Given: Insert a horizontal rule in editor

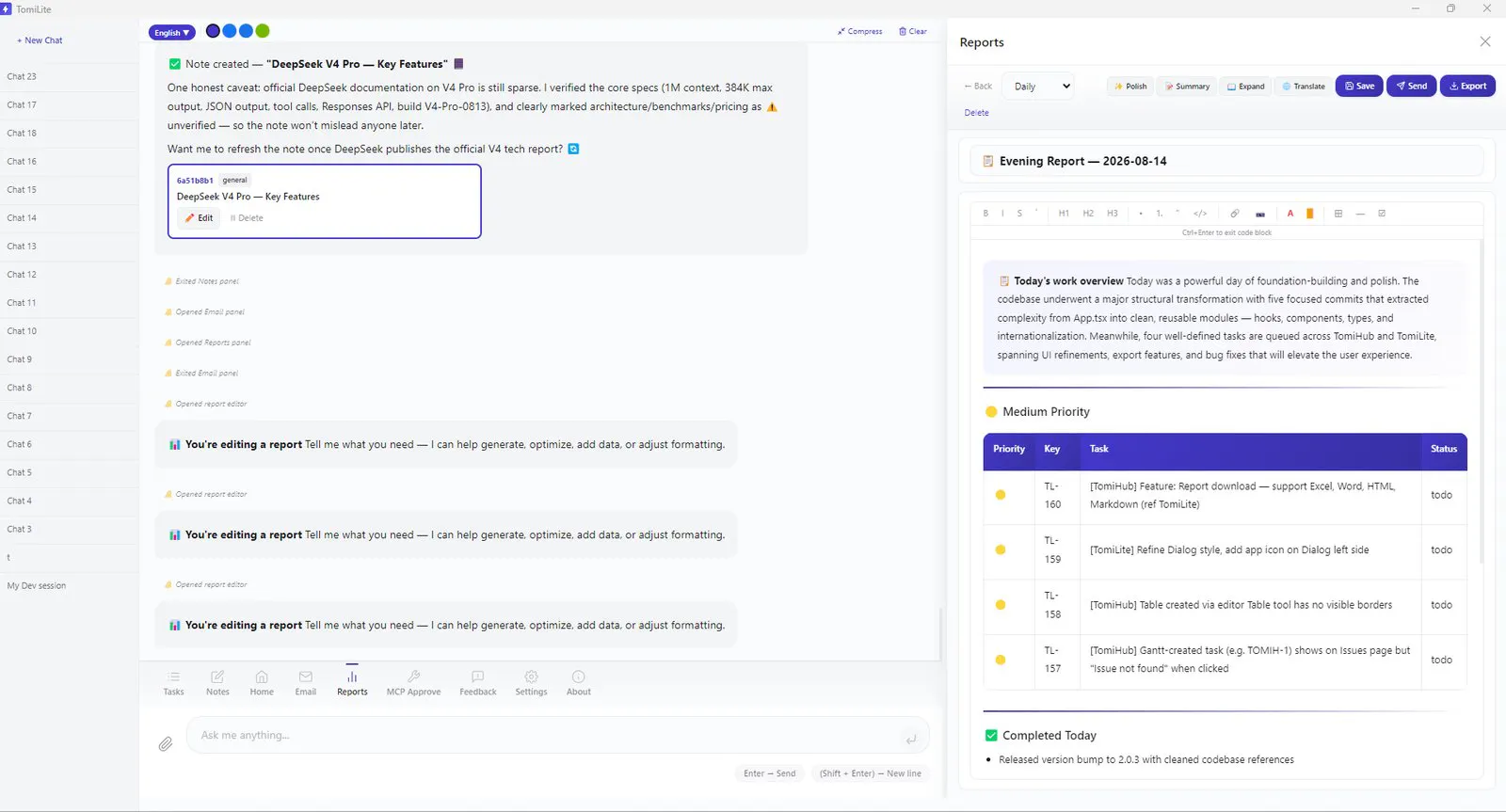Looking at the screenshot, I should click(x=1360, y=214).
